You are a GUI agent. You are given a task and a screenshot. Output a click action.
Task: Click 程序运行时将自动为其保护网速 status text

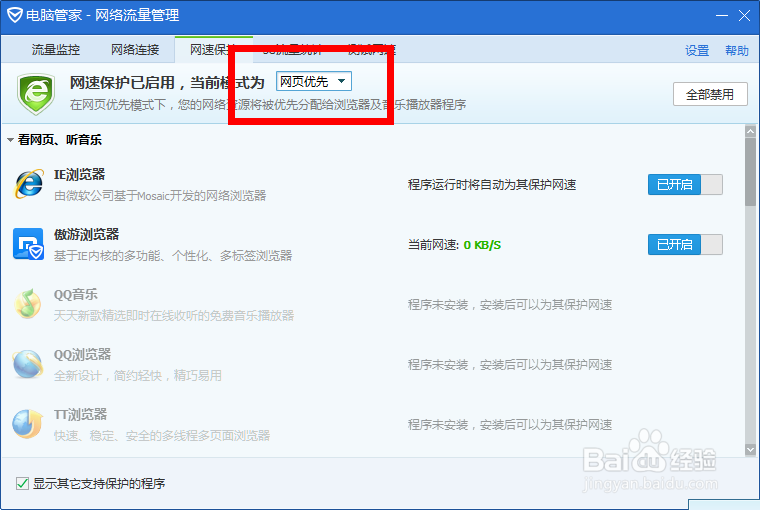(492, 185)
